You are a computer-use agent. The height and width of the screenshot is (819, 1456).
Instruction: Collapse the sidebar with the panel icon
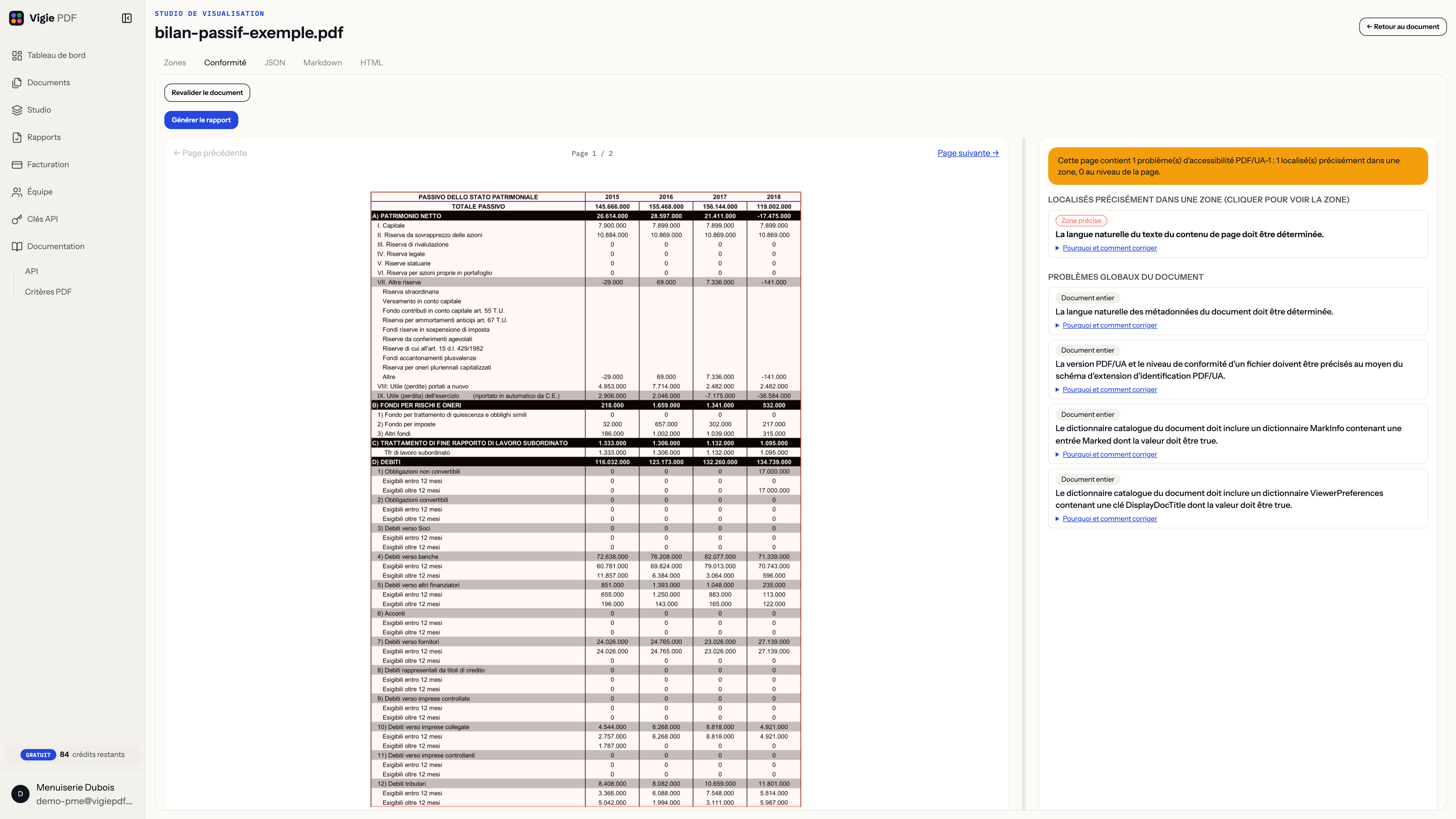coord(127,18)
